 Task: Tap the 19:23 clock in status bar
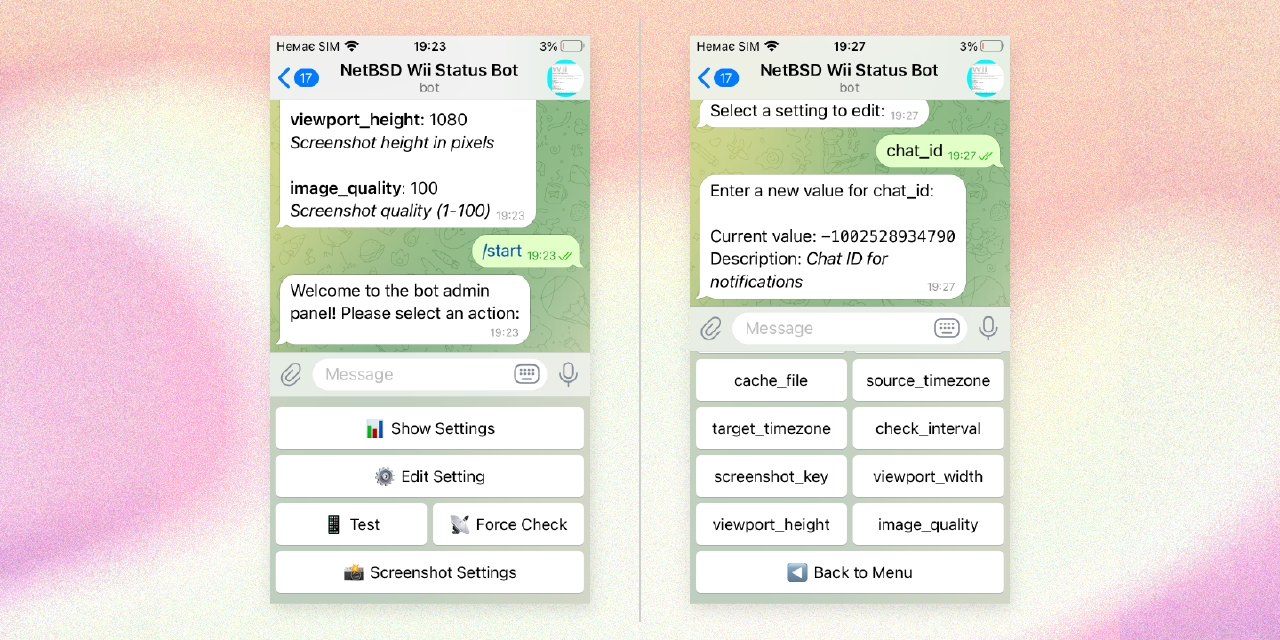[x=430, y=46]
